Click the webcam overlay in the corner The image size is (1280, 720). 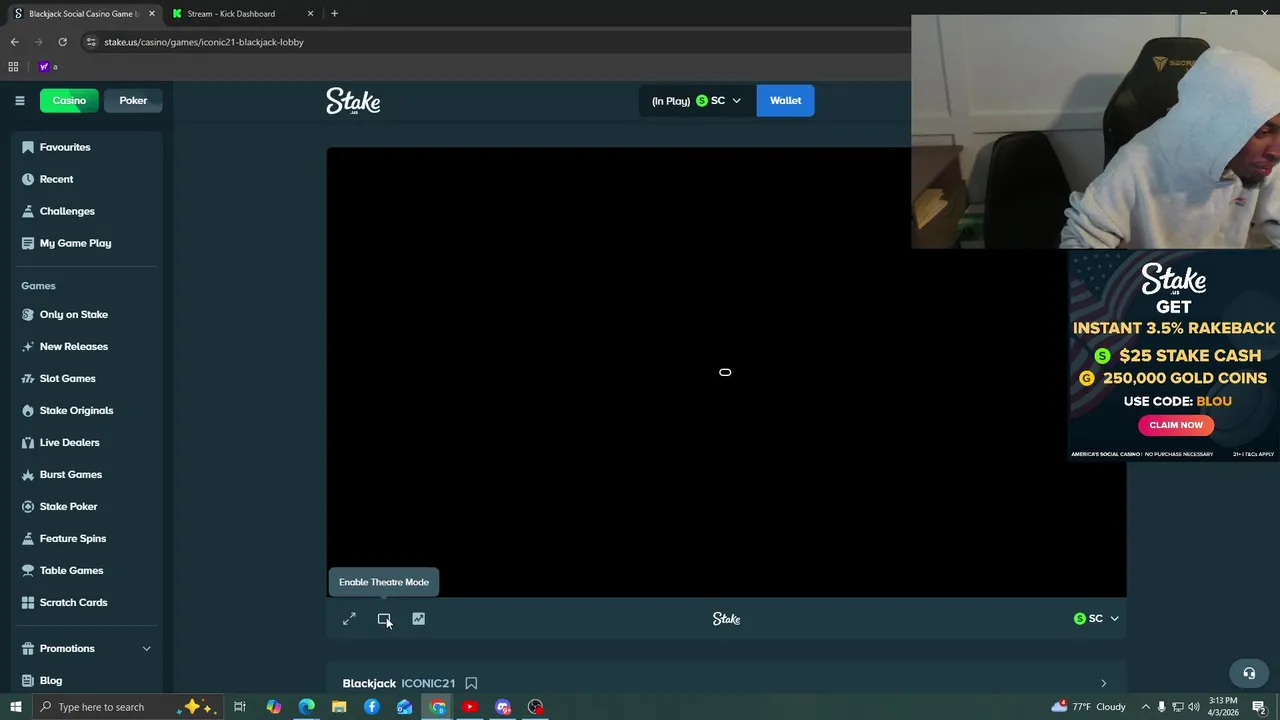click(1095, 131)
